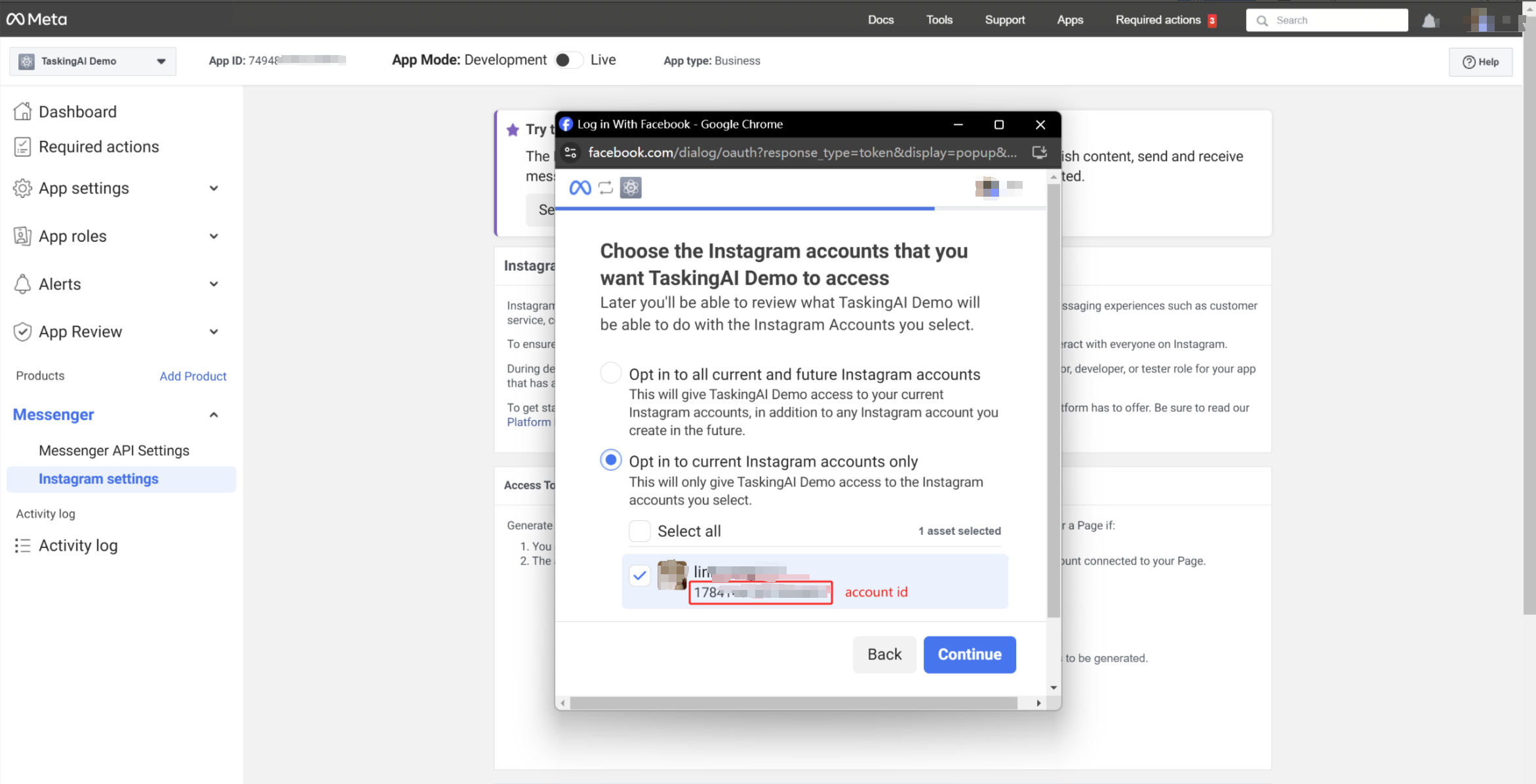Click the App Review shield icon

[x=22, y=332]
